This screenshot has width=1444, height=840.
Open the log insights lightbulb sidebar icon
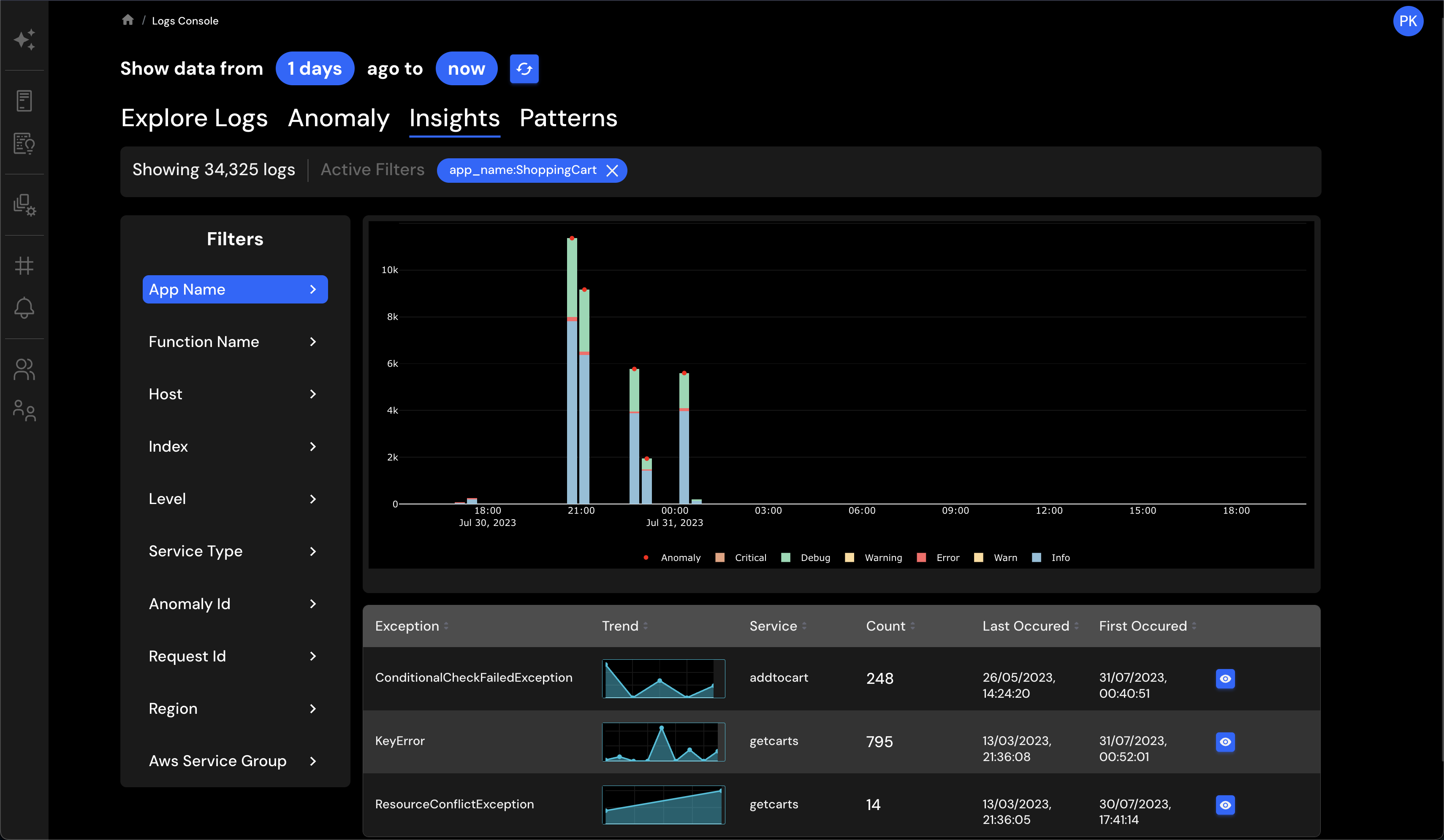24,143
